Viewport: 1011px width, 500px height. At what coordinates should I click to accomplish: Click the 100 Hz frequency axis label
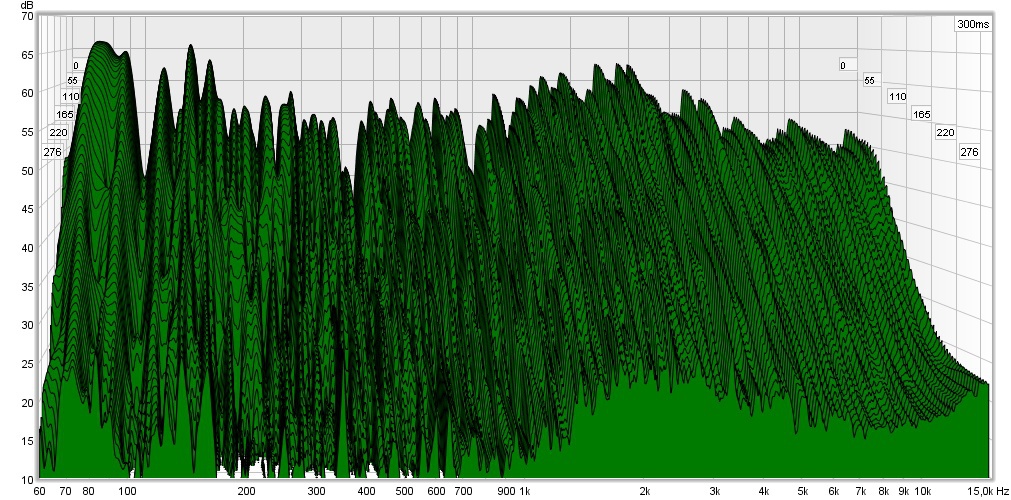click(127, 491)
